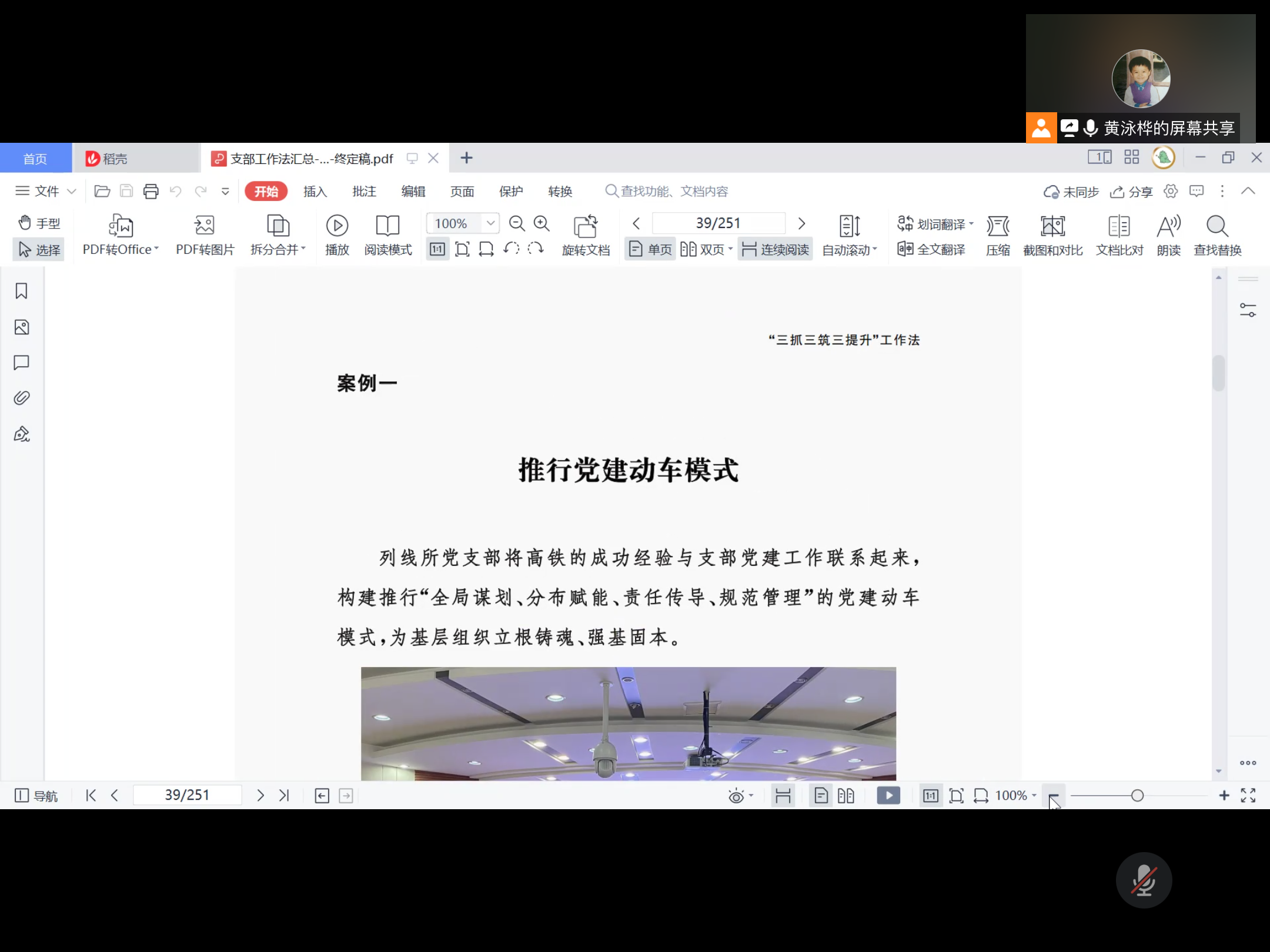1270x952 pixels.
Task: Click the zoom slider handle in status bar
Action: click(x=1138, y=796)
